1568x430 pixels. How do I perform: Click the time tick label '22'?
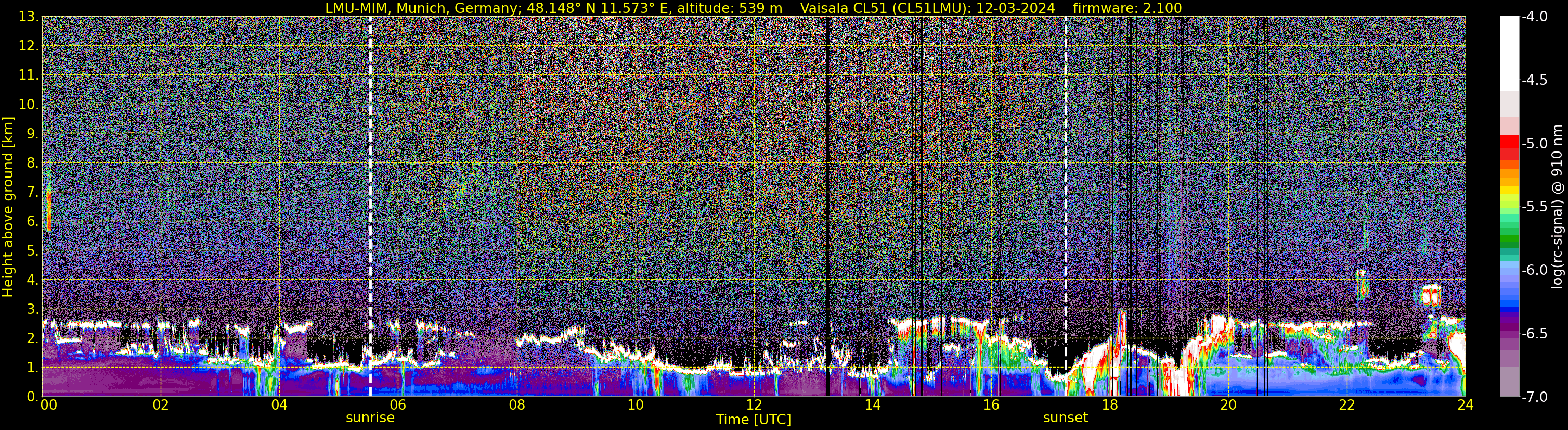click(1347, 405)
